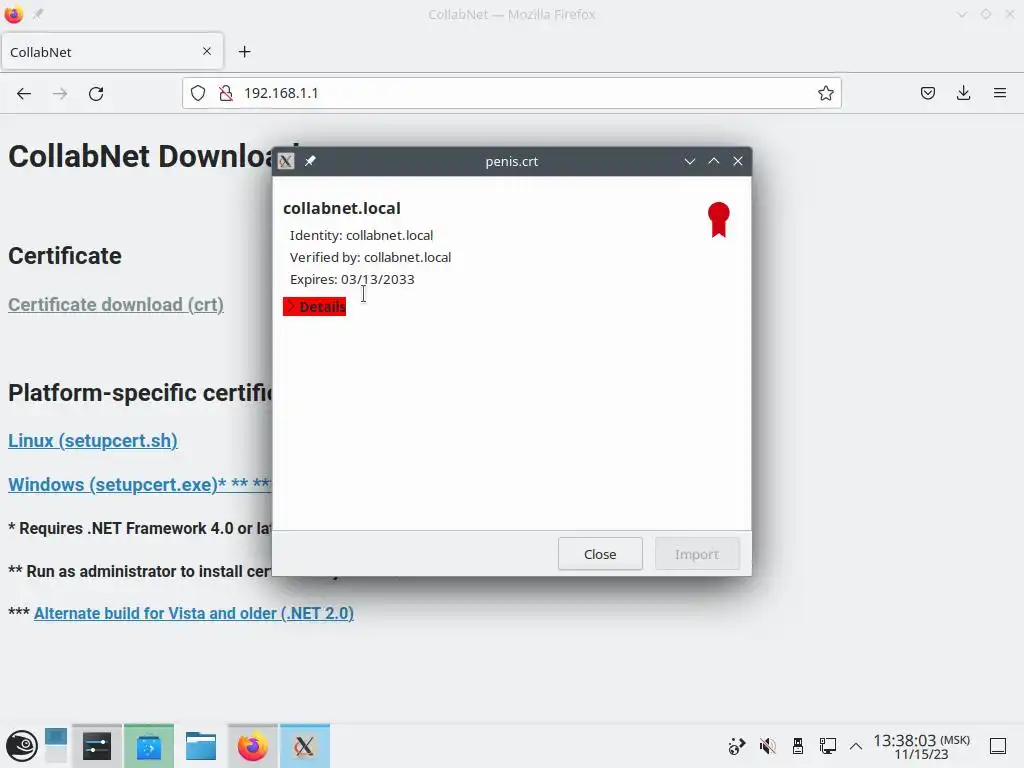
Task: Maximize the penis.crt dialog window
Action: pyautogui.click(x=714, y=161)
